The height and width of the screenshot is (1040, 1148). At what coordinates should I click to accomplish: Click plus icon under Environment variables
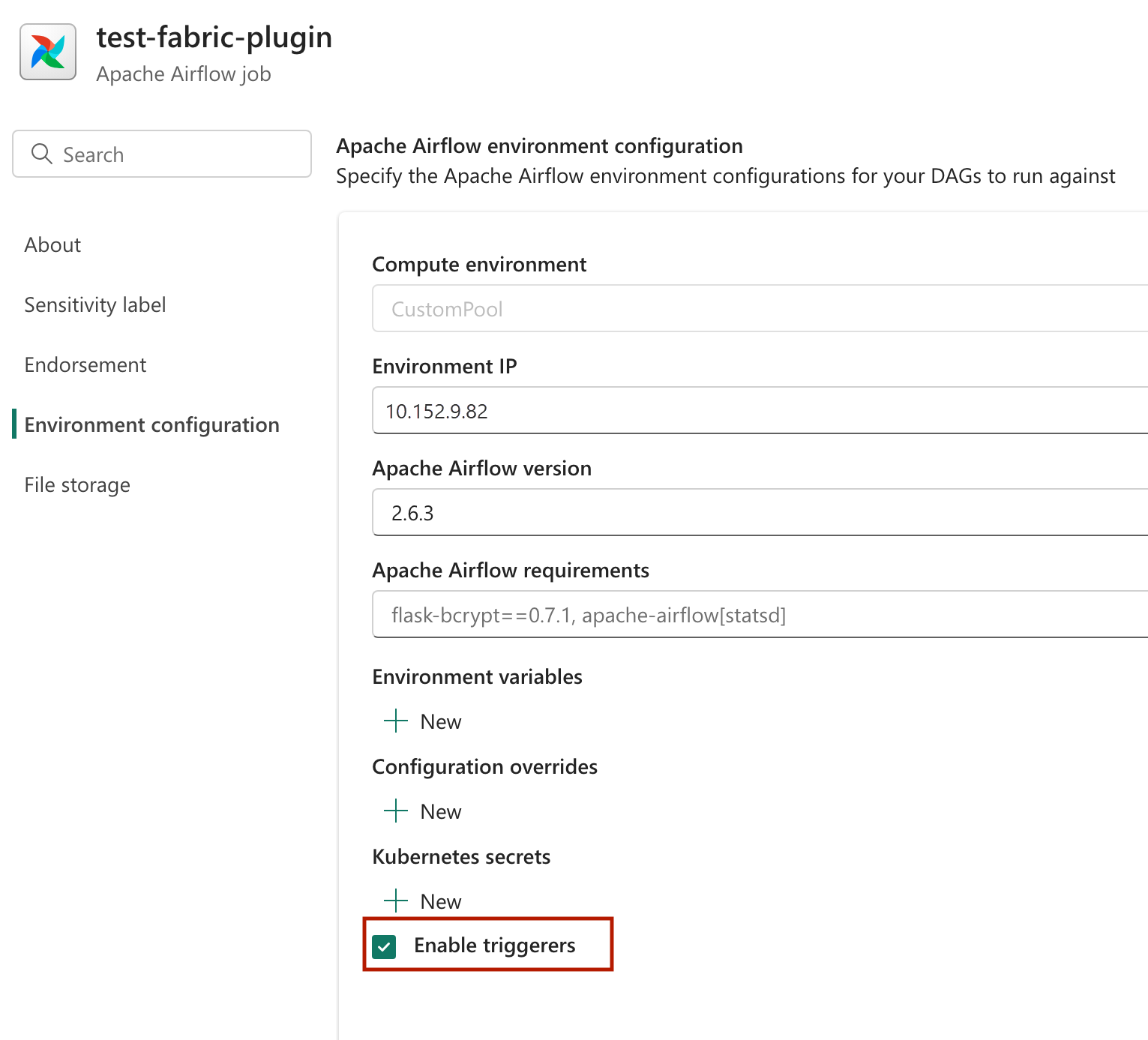[395, 721]
